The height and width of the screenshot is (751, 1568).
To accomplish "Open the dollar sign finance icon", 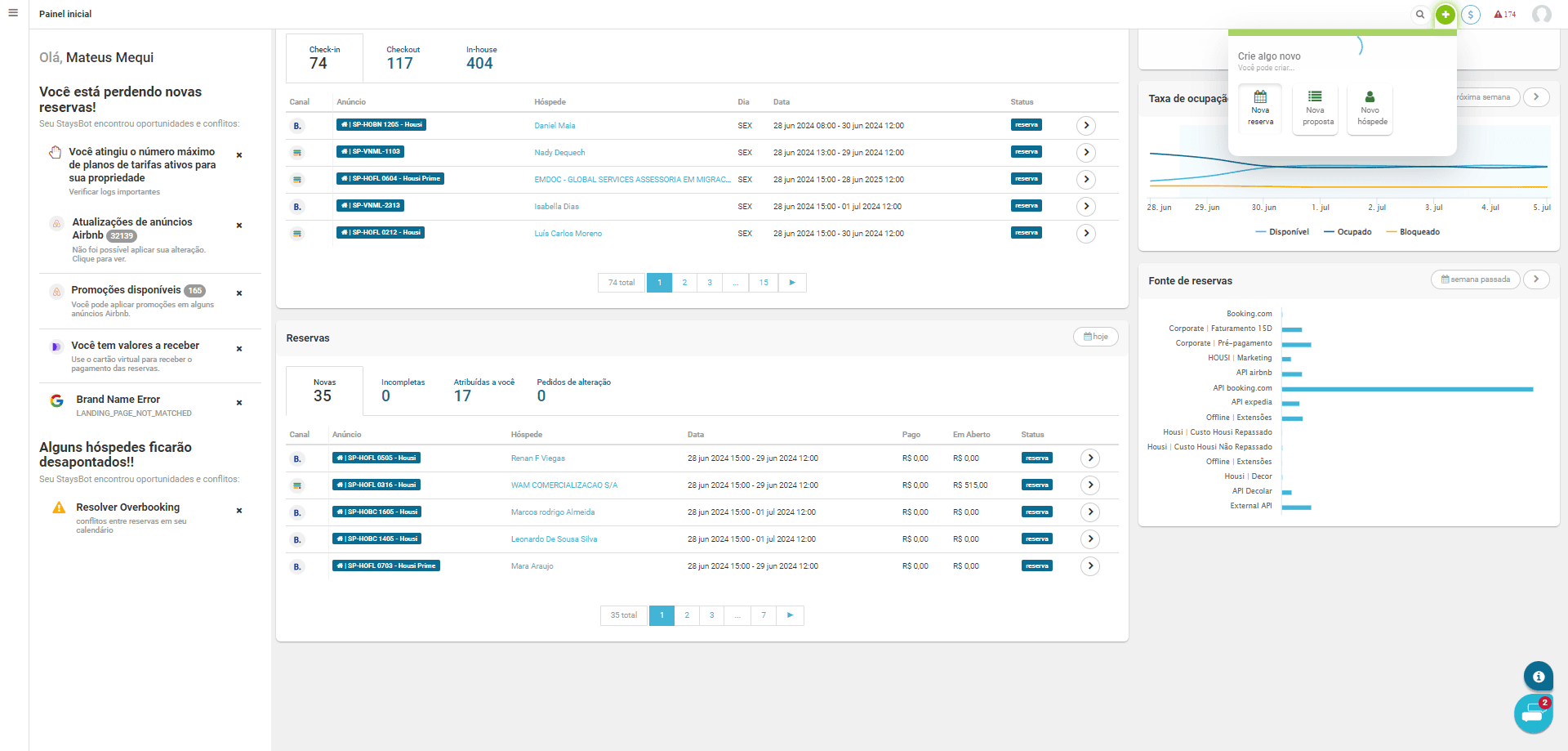I will (x=1471, y=15).
